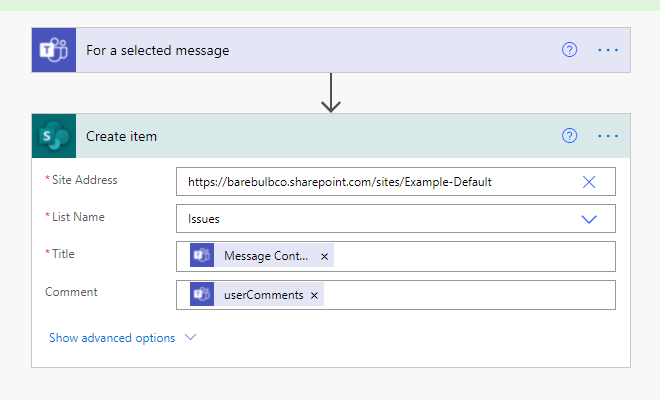Open the trigger step's more options menu
The height and width of the screenshot is (400, 660).
(x=608, y=50)
